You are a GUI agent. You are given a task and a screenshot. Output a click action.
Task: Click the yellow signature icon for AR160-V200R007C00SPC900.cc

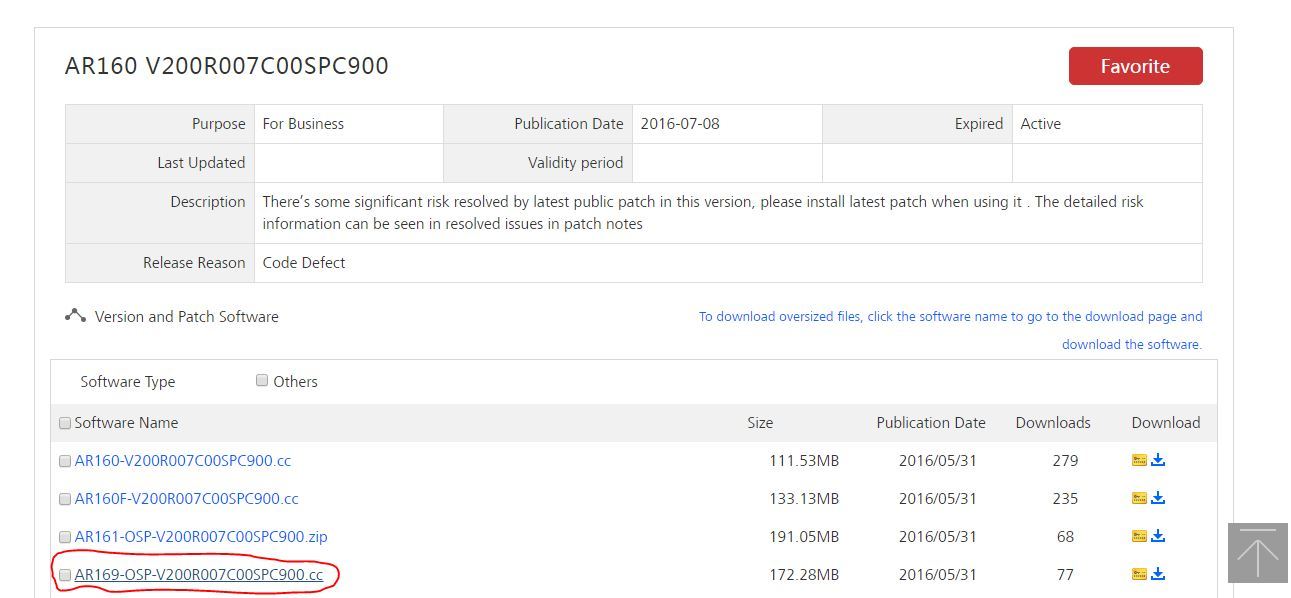[x=1139, y=460]
